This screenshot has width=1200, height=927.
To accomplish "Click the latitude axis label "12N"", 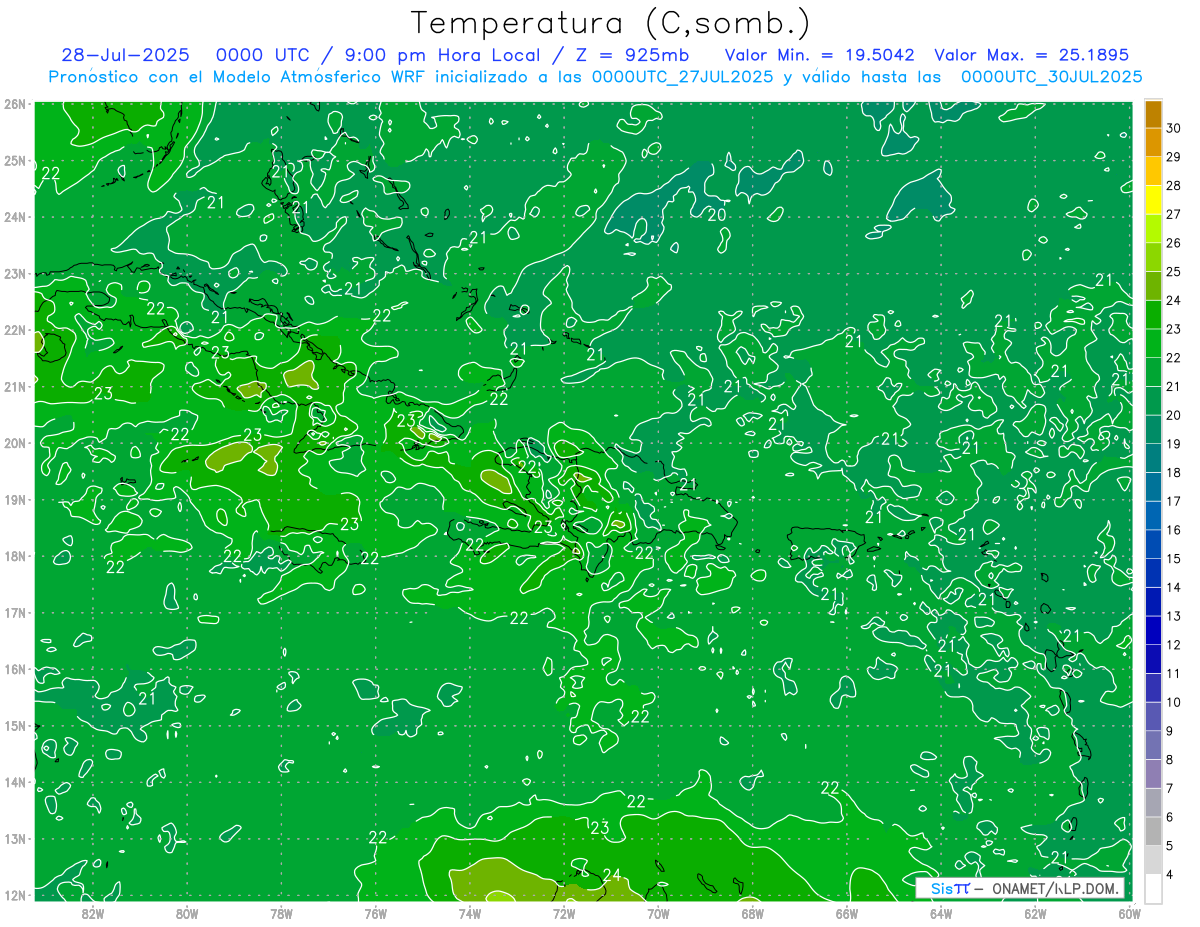I will coord(15,895).
